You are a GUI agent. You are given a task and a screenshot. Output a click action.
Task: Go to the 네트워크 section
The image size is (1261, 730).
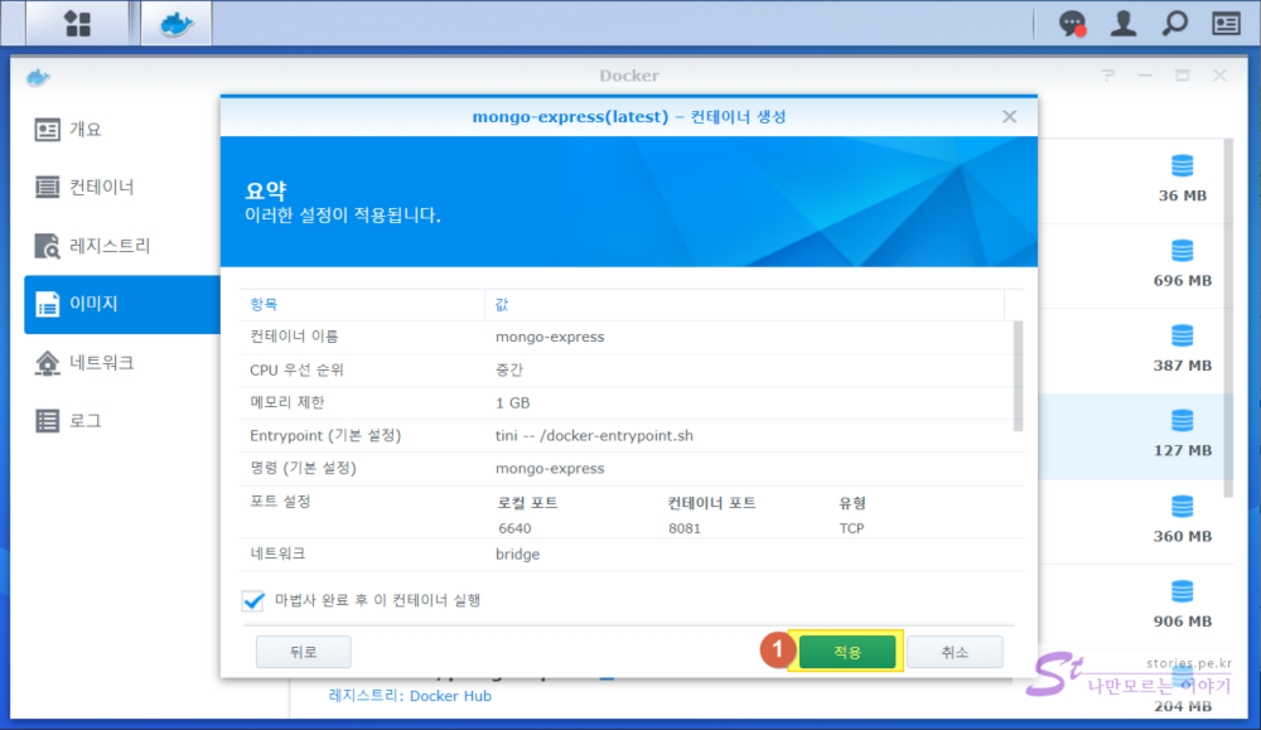pos(101,362)
